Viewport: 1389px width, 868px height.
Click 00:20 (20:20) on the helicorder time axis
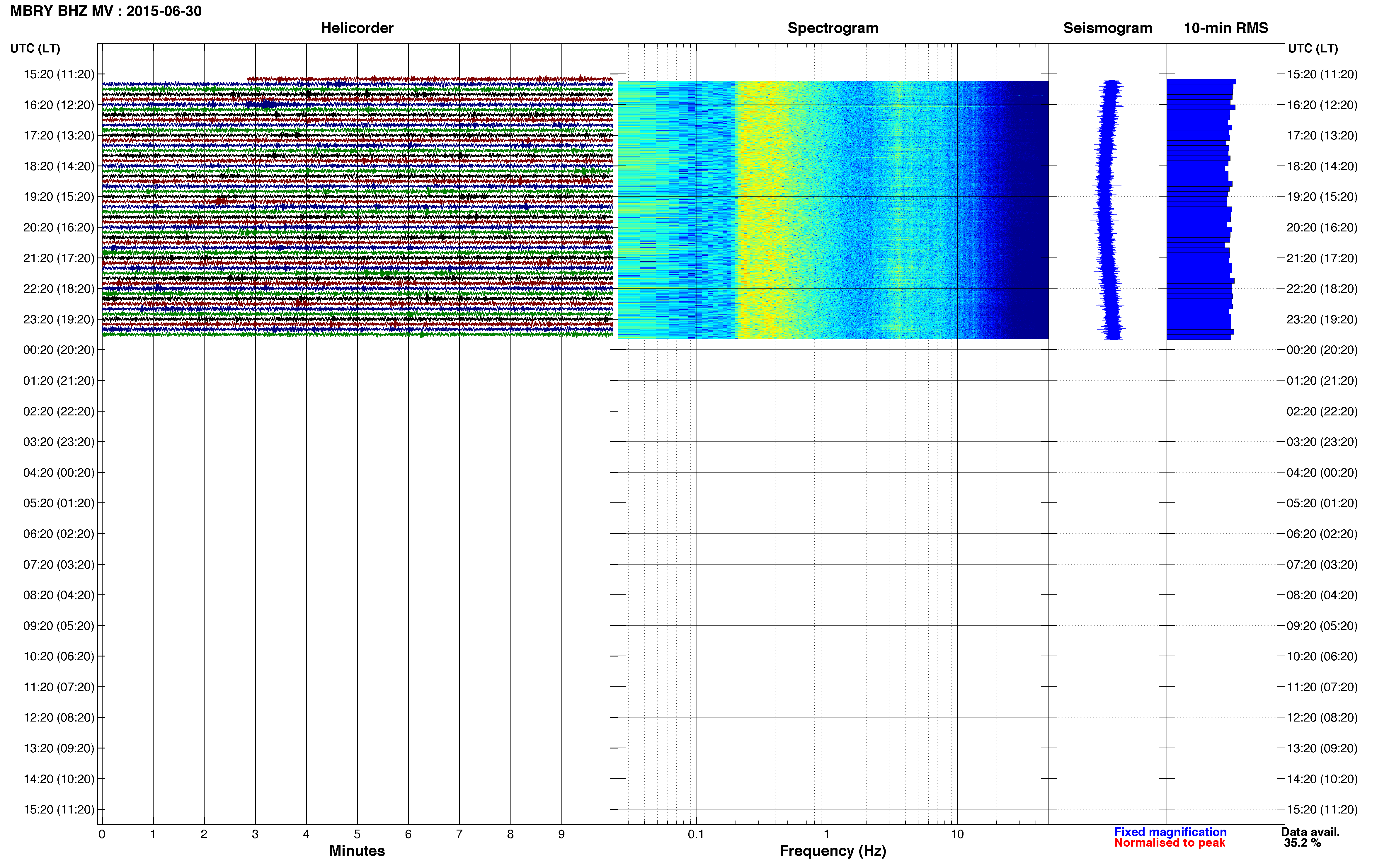tap(59, 350)
